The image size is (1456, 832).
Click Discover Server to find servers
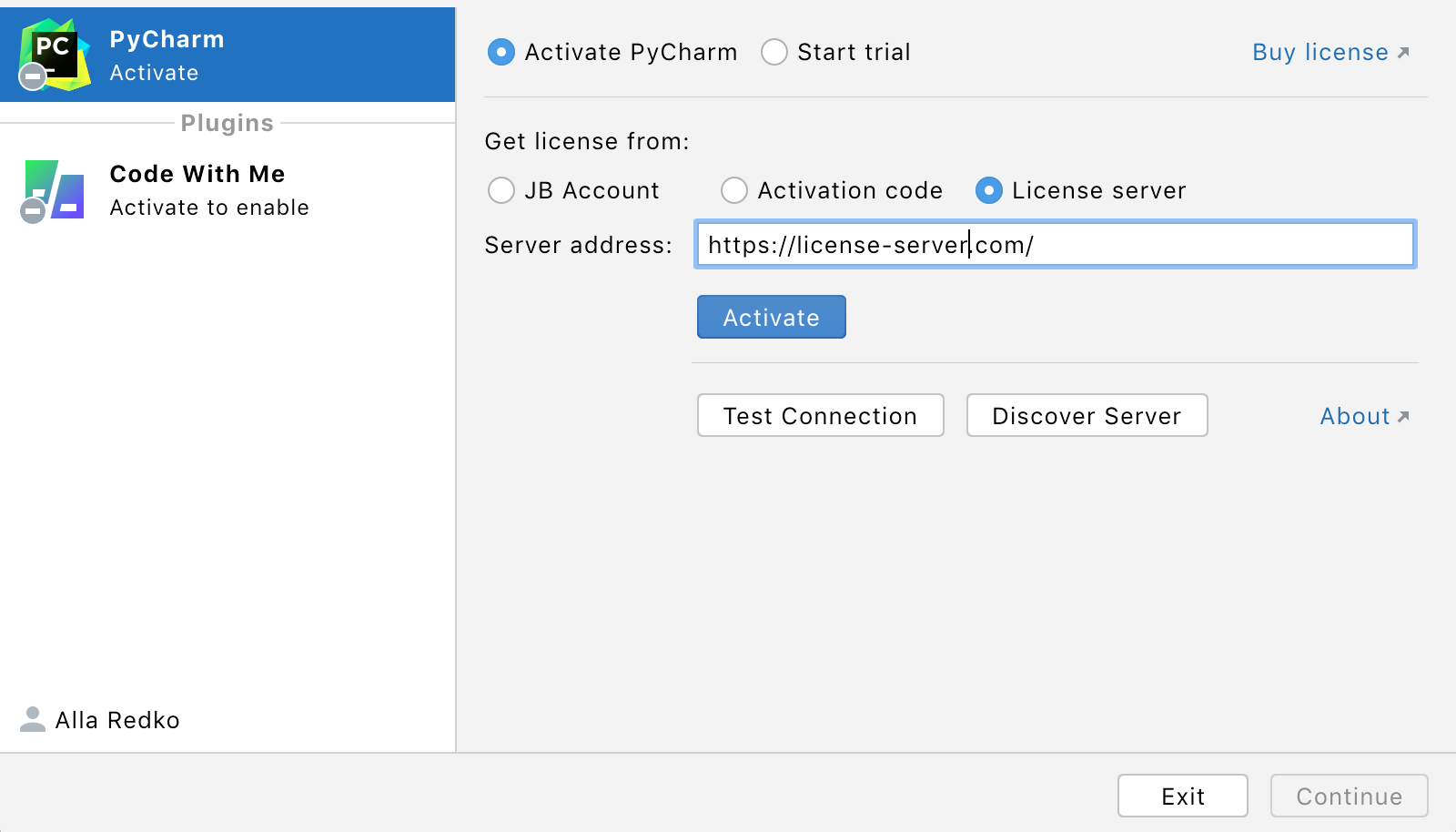pos(1086,415)
